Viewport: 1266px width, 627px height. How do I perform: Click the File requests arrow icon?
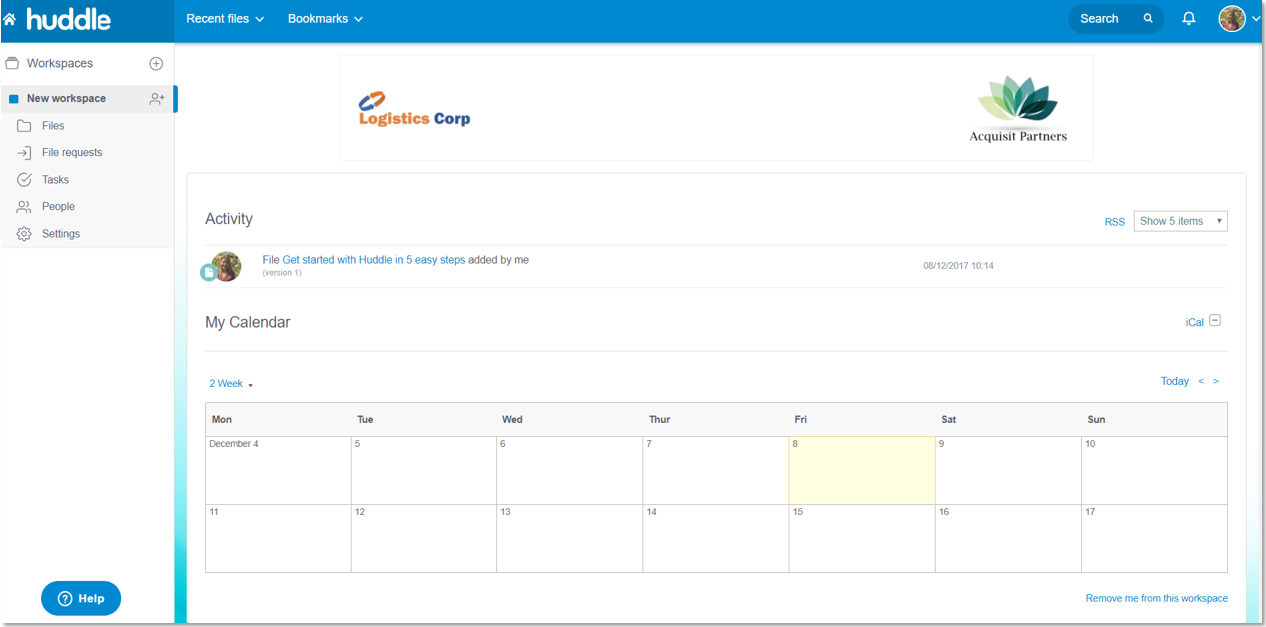pos(24,153)
